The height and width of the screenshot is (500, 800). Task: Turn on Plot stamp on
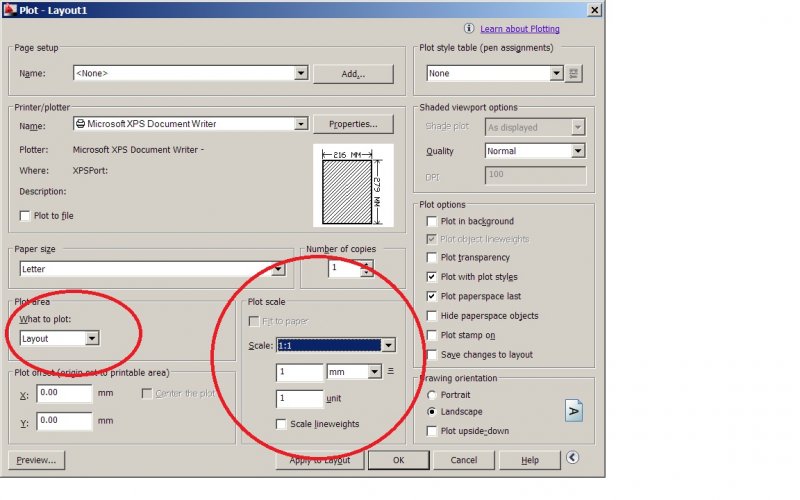click(432, 335)
